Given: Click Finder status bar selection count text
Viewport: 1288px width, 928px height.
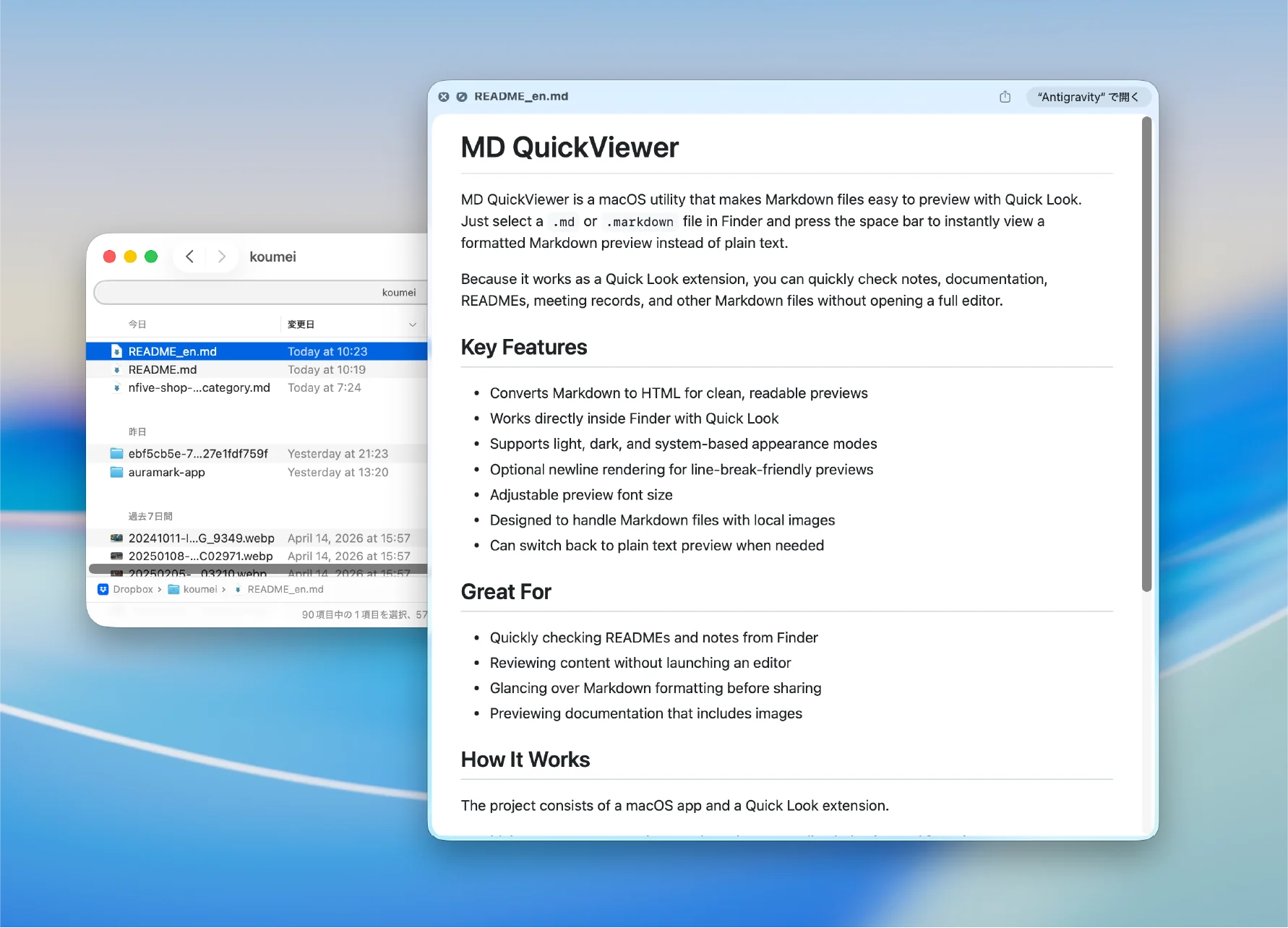Looking at the screenshot, I should 364,615.
